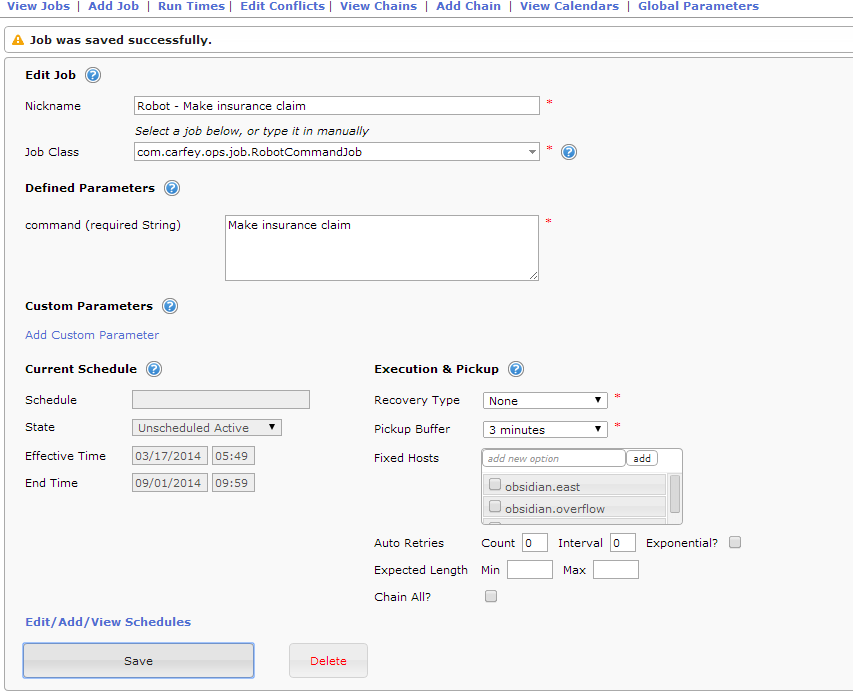Click help icon next to Current Schedule
The image size is (853, 693).
pos(153,369)
